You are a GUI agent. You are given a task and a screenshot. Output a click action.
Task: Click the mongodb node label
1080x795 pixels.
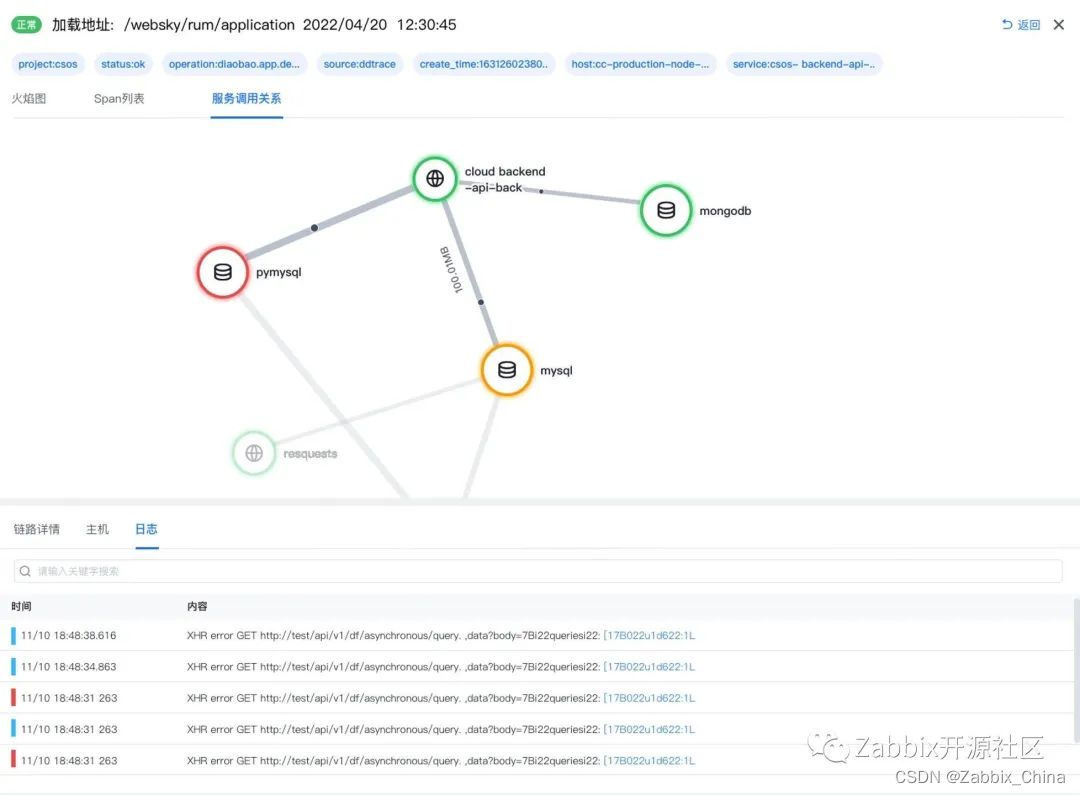725,211
